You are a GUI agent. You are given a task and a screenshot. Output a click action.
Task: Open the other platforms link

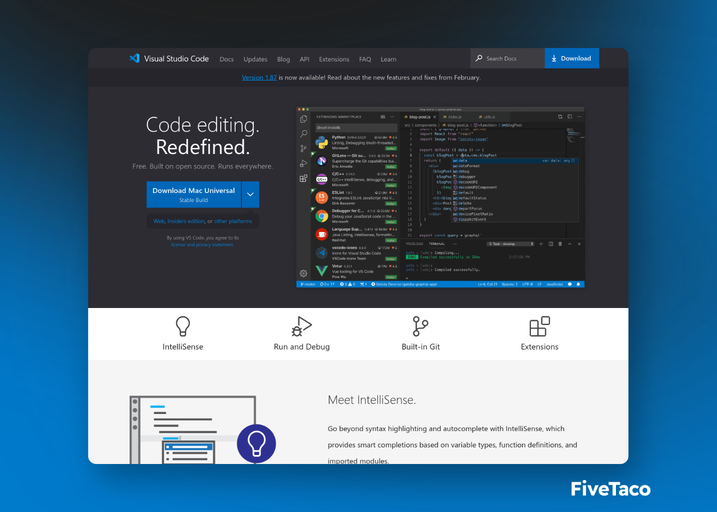tap(233, 221)
